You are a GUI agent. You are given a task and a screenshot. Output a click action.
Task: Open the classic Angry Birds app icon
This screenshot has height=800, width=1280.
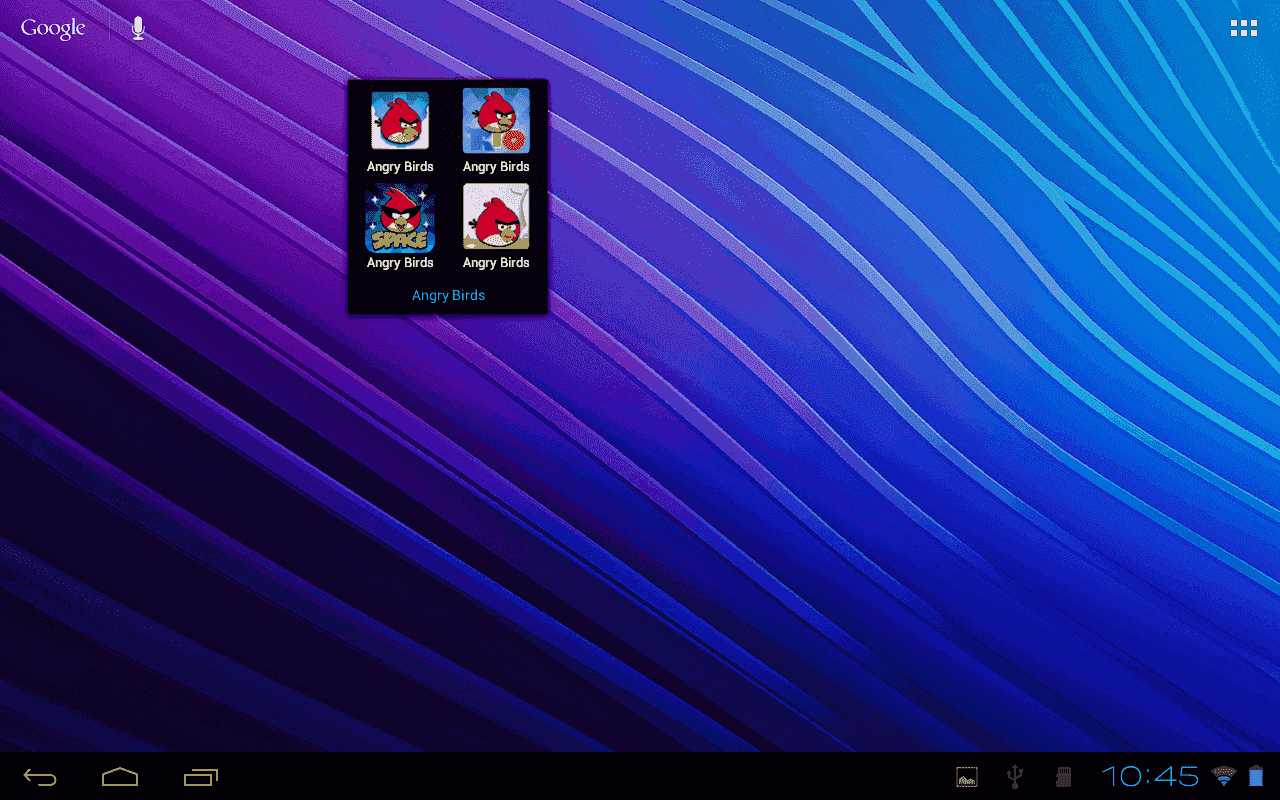(400, 121)
